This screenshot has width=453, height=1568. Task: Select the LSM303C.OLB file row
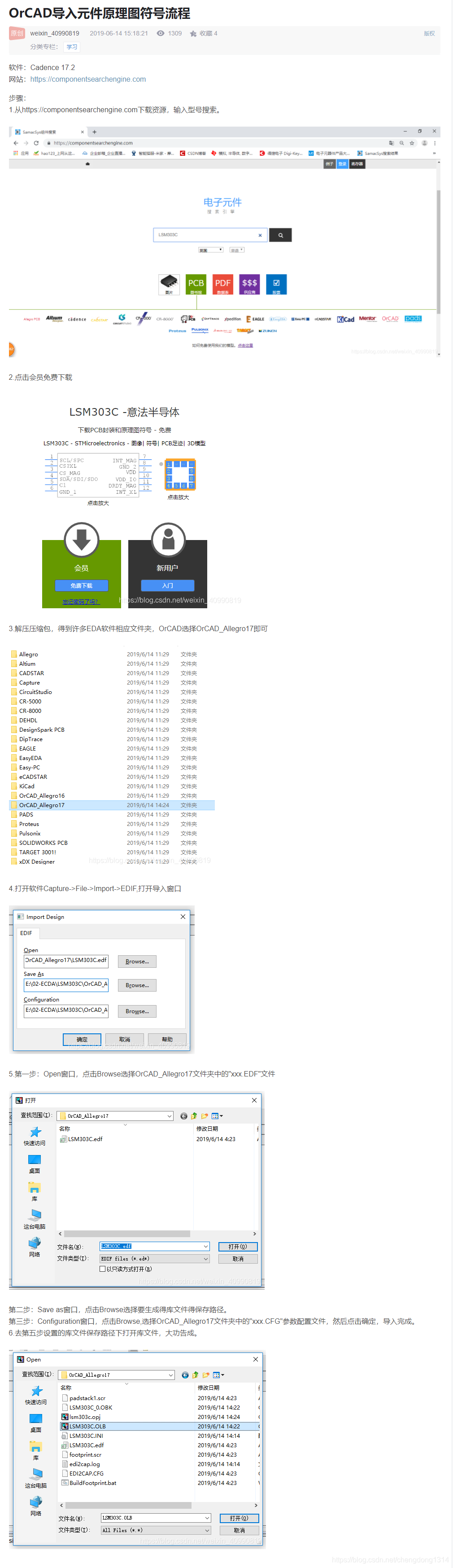159,1426
